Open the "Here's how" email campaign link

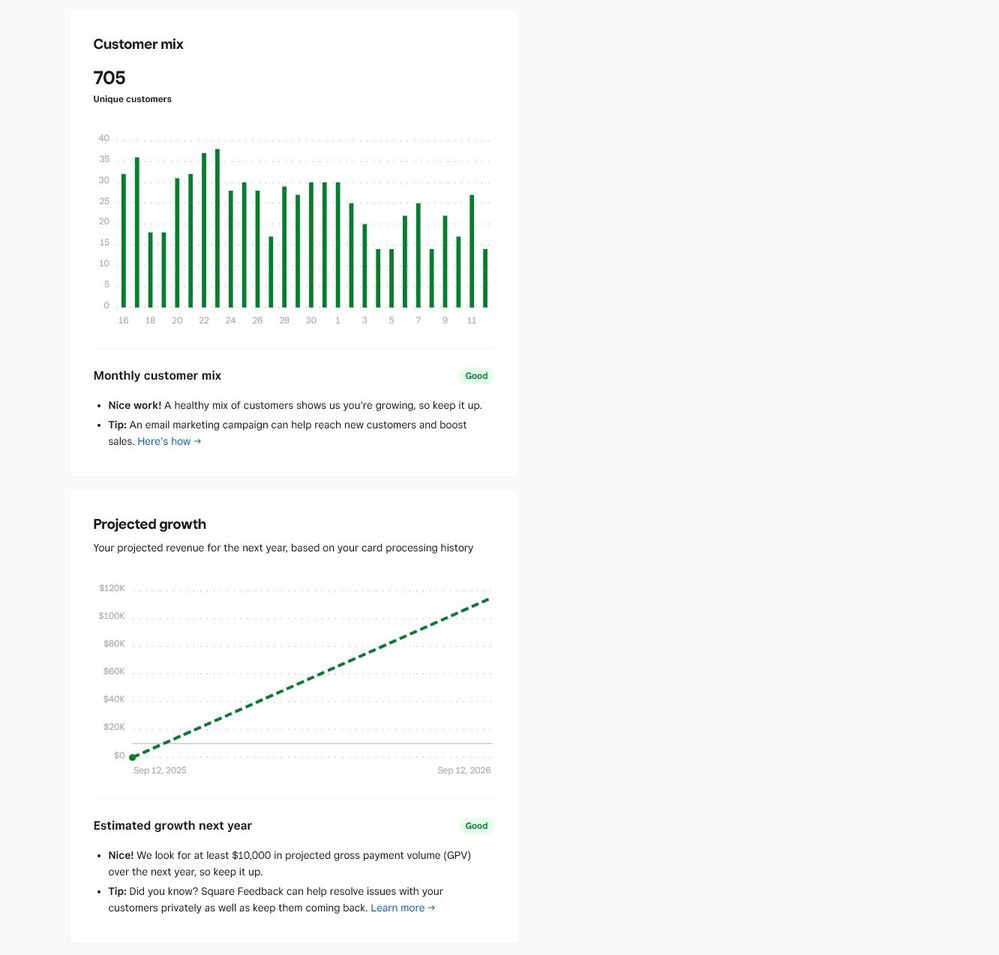click(x=163, y=441)
